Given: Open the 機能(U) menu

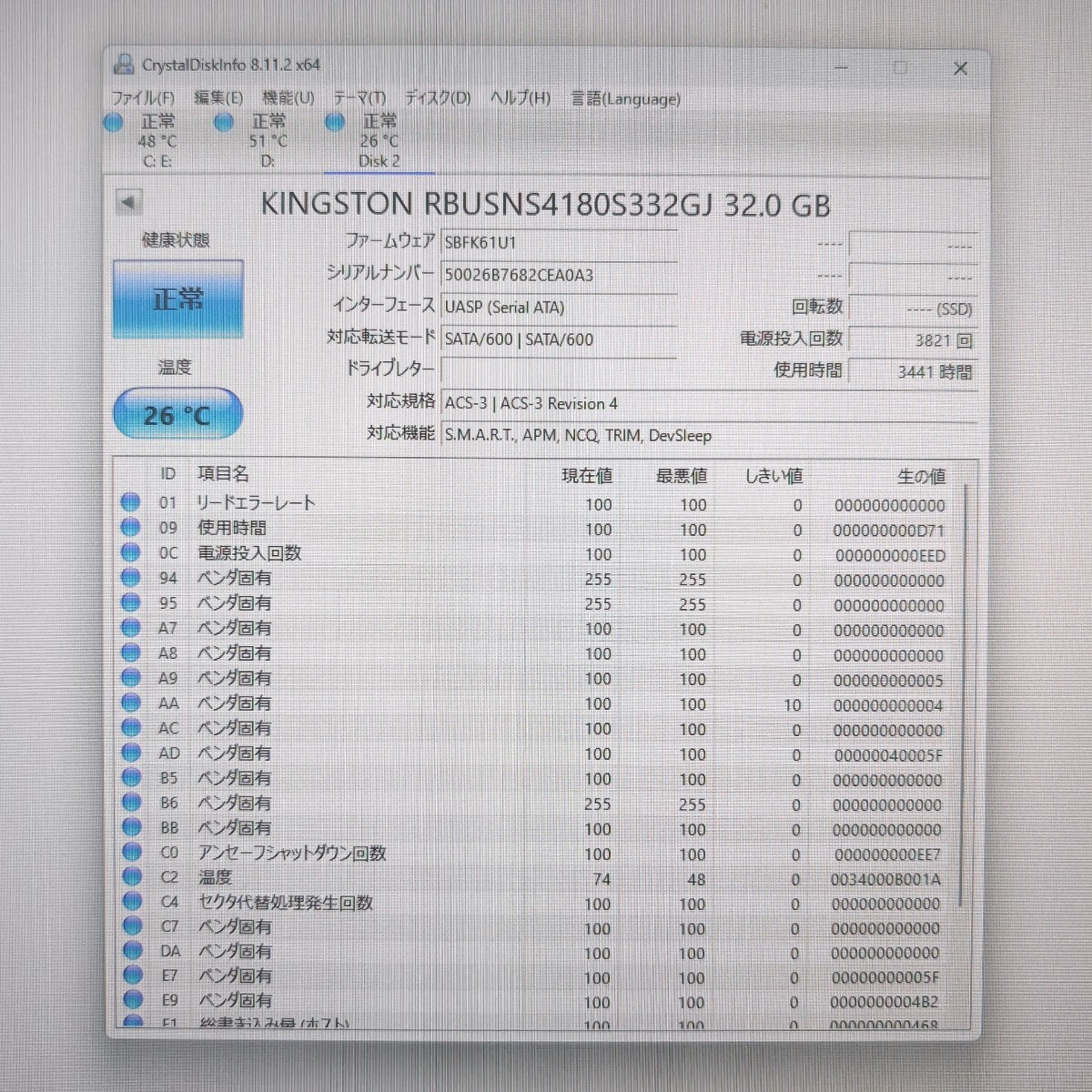Looking at the screenshot, I should pyautogui.click(x=288, y=98).
